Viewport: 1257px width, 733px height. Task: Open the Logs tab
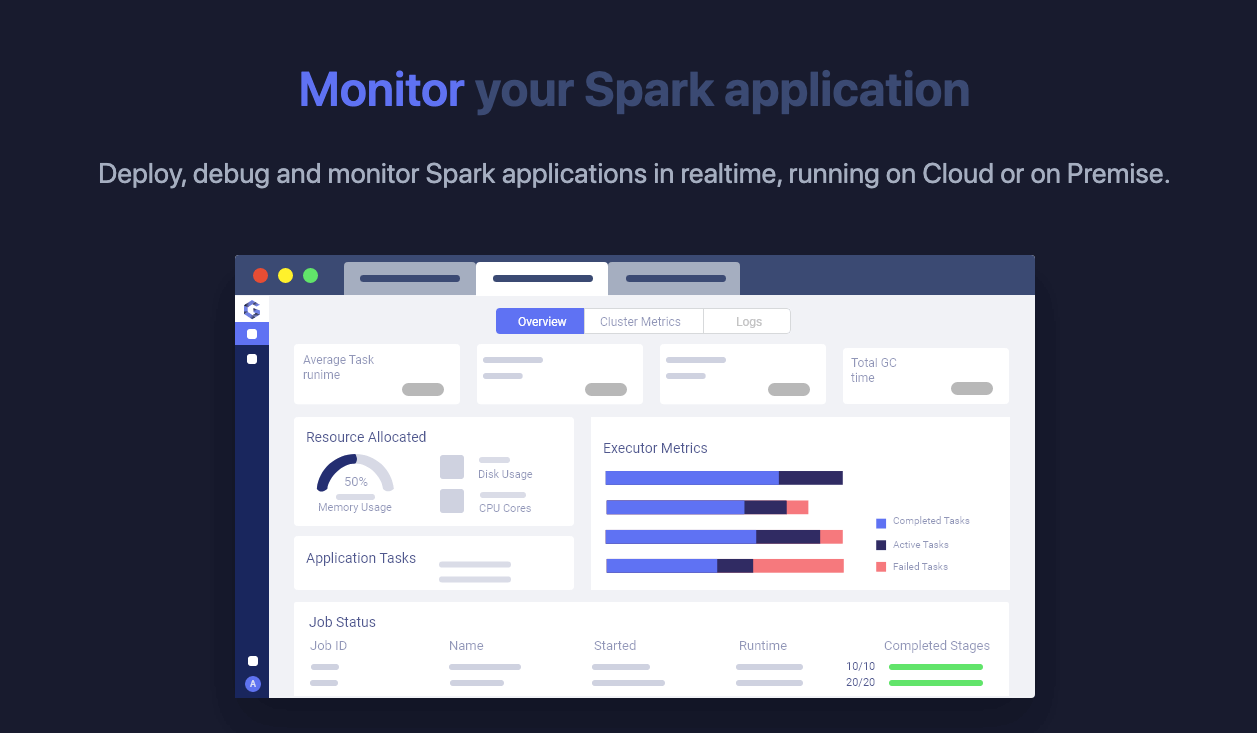(x=747, y=321)
